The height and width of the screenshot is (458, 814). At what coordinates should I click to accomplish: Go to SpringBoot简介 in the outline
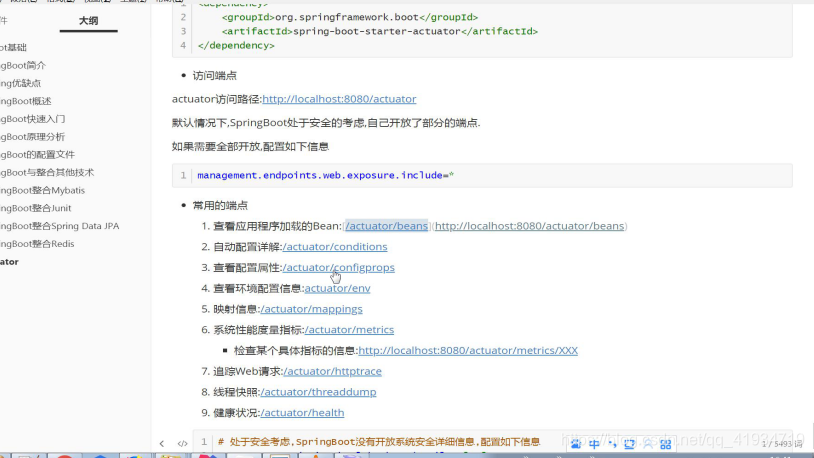[x=23, y=65]
